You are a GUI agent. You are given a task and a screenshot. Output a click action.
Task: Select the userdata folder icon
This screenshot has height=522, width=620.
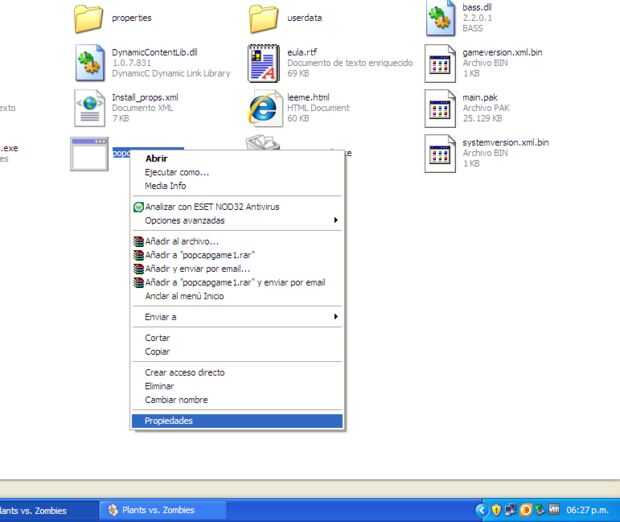click(x=264, y=19)
